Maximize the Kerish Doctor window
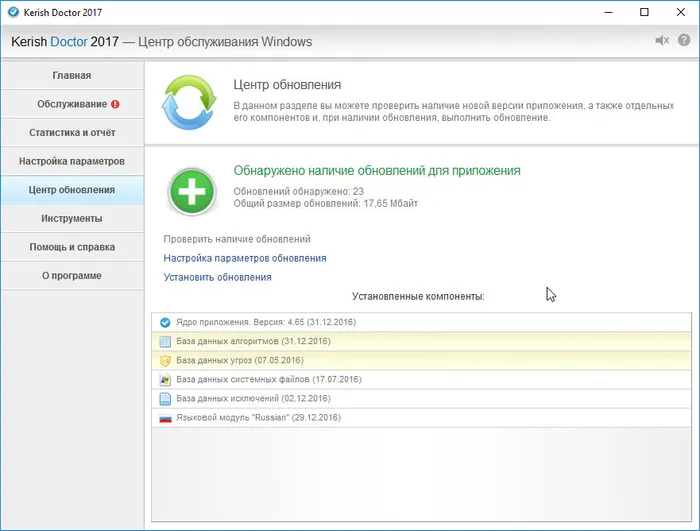 coord(644,12)
